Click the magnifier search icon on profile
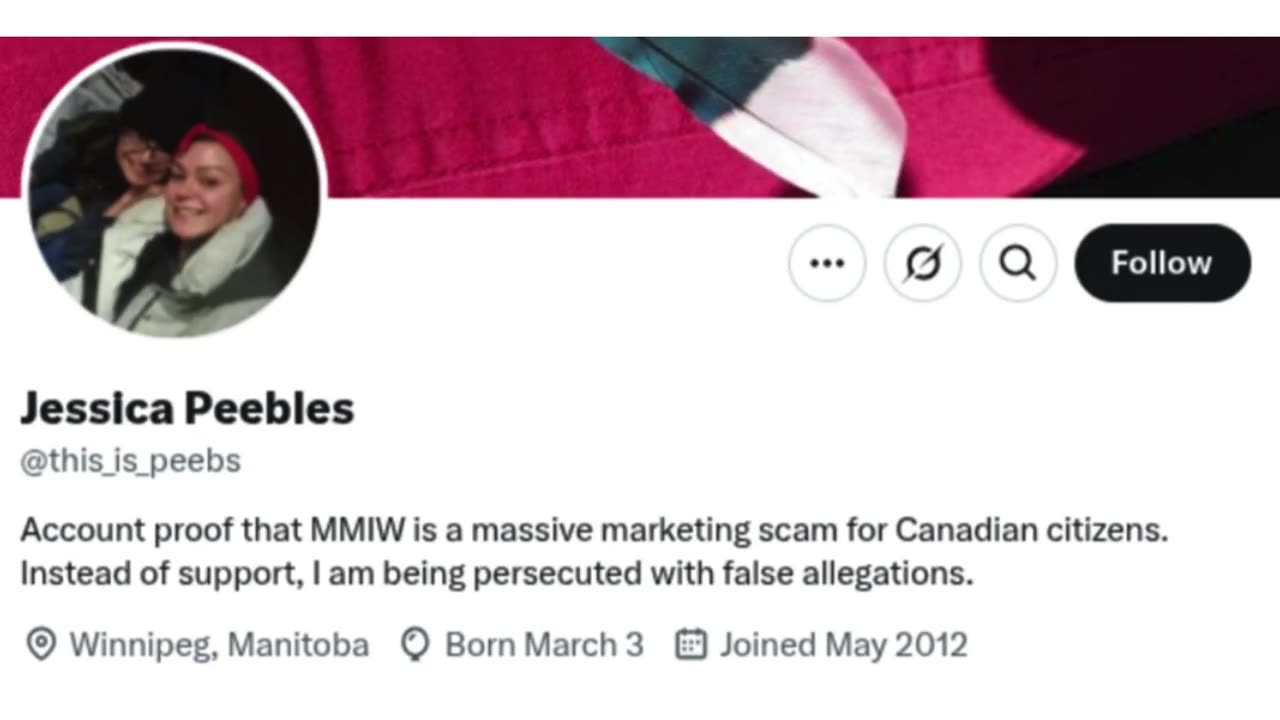The image size is (1280, 720). [x=1017, y=263]
